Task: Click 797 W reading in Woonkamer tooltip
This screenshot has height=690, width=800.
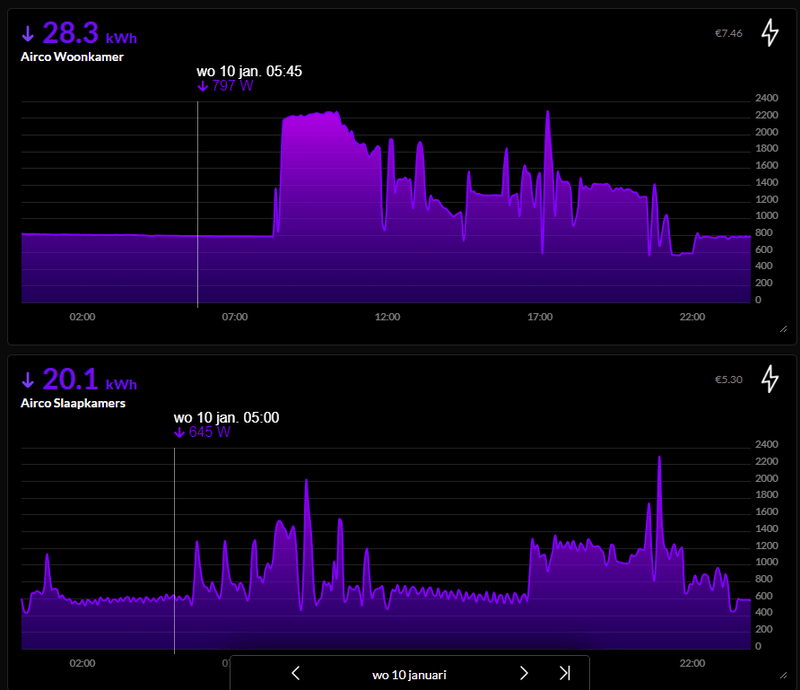Action: (225, 86)
